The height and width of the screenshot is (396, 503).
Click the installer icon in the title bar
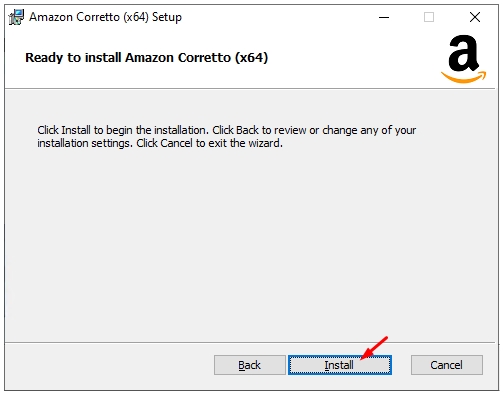(x=16, y=17)
